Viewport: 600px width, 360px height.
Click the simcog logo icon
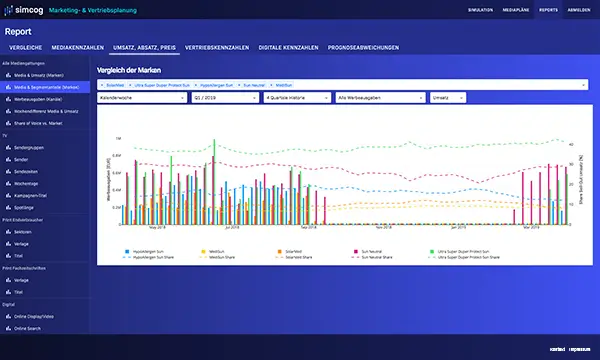tap(8, 10)
